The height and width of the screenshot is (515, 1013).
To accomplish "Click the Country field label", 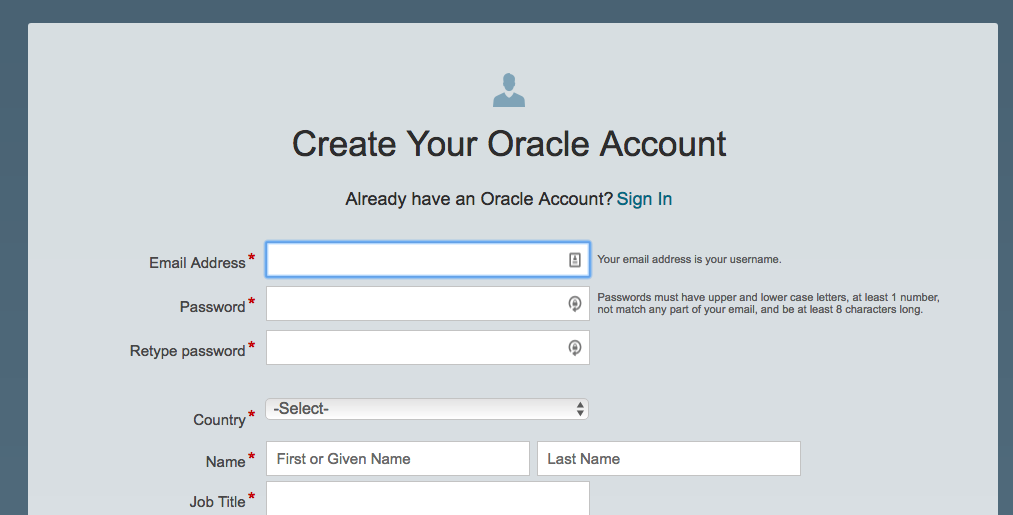I will click(x=219, y=420).
